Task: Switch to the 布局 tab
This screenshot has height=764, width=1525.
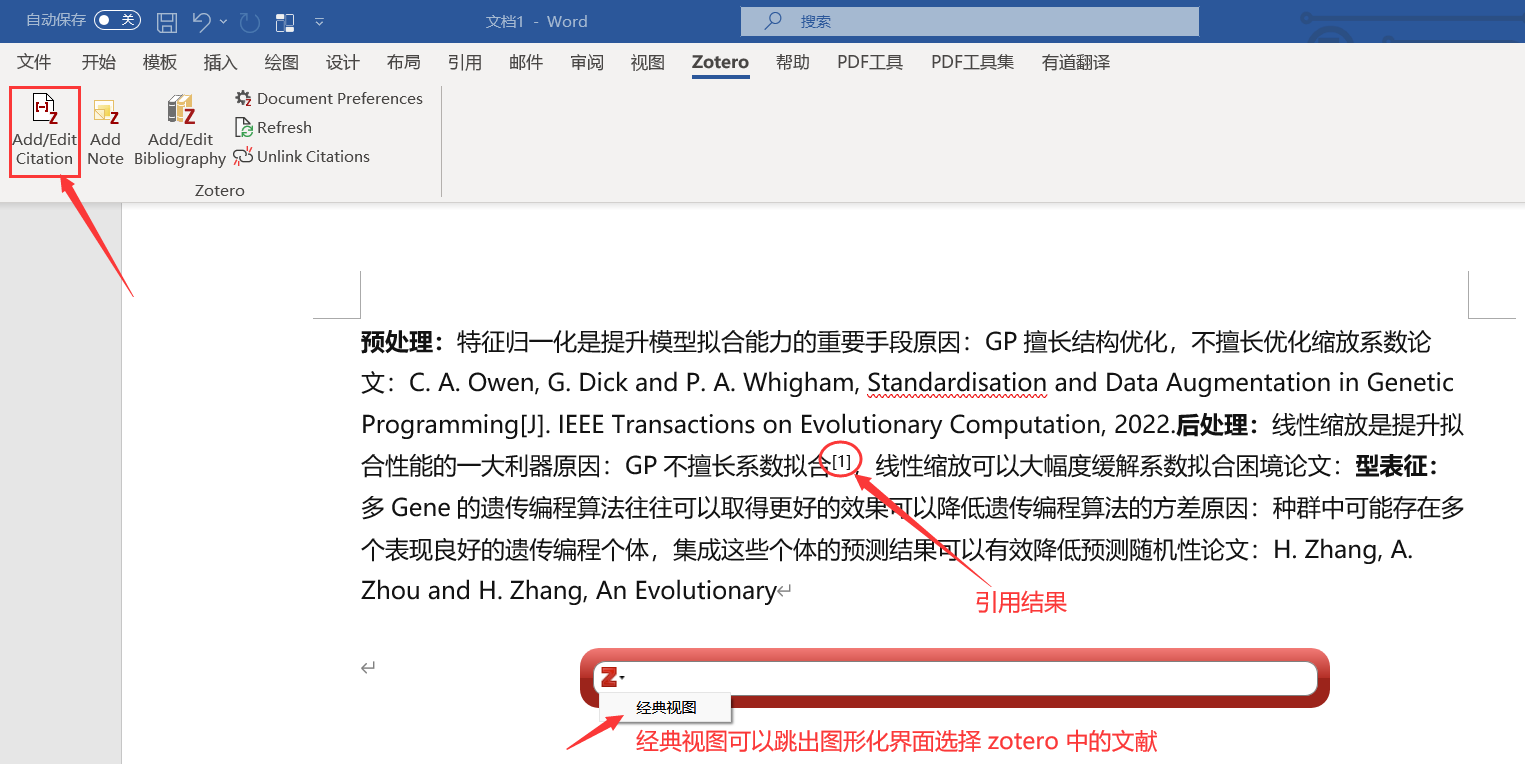Action: pos(404,62)
